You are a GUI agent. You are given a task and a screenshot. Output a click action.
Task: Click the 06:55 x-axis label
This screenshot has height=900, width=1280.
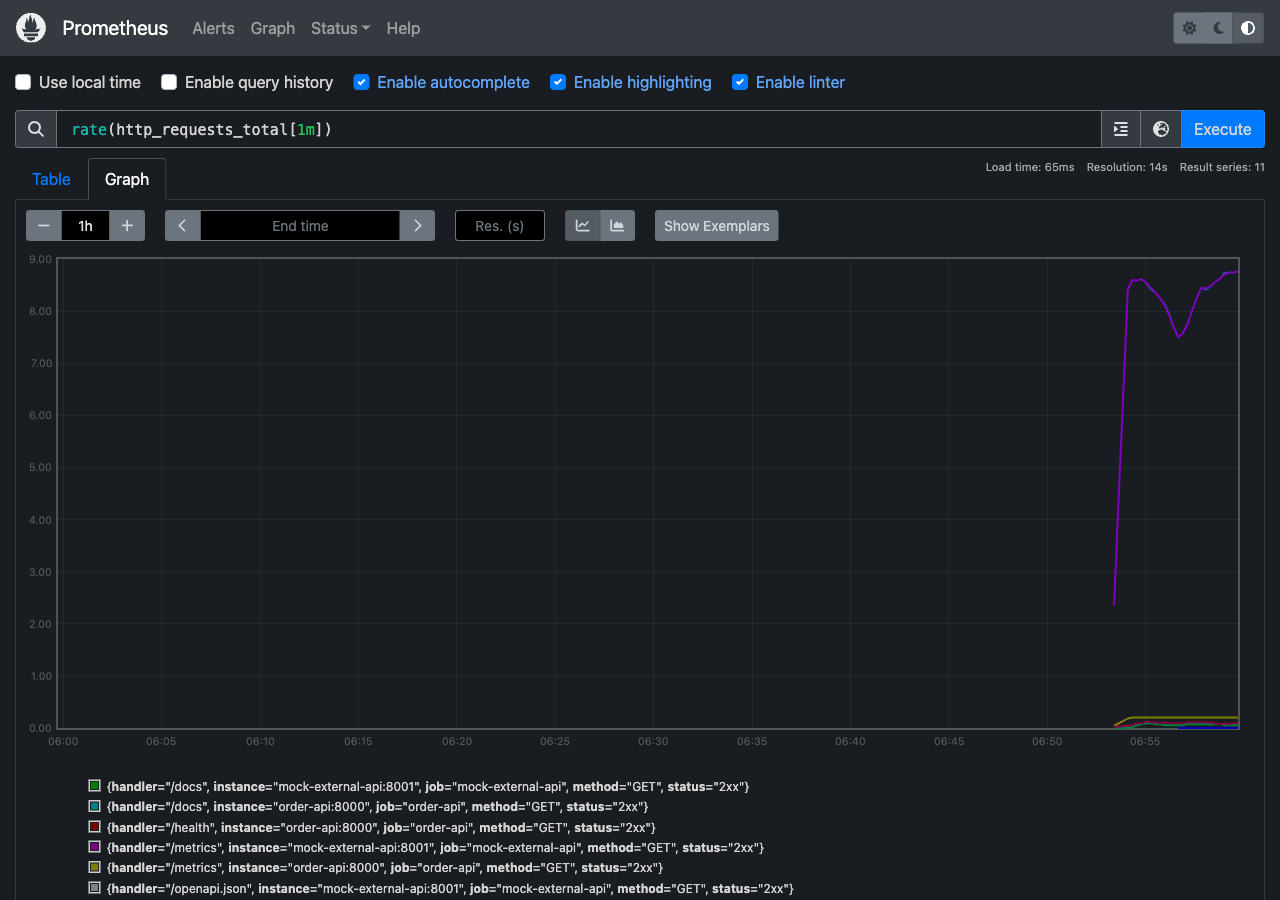(1145, 742)
